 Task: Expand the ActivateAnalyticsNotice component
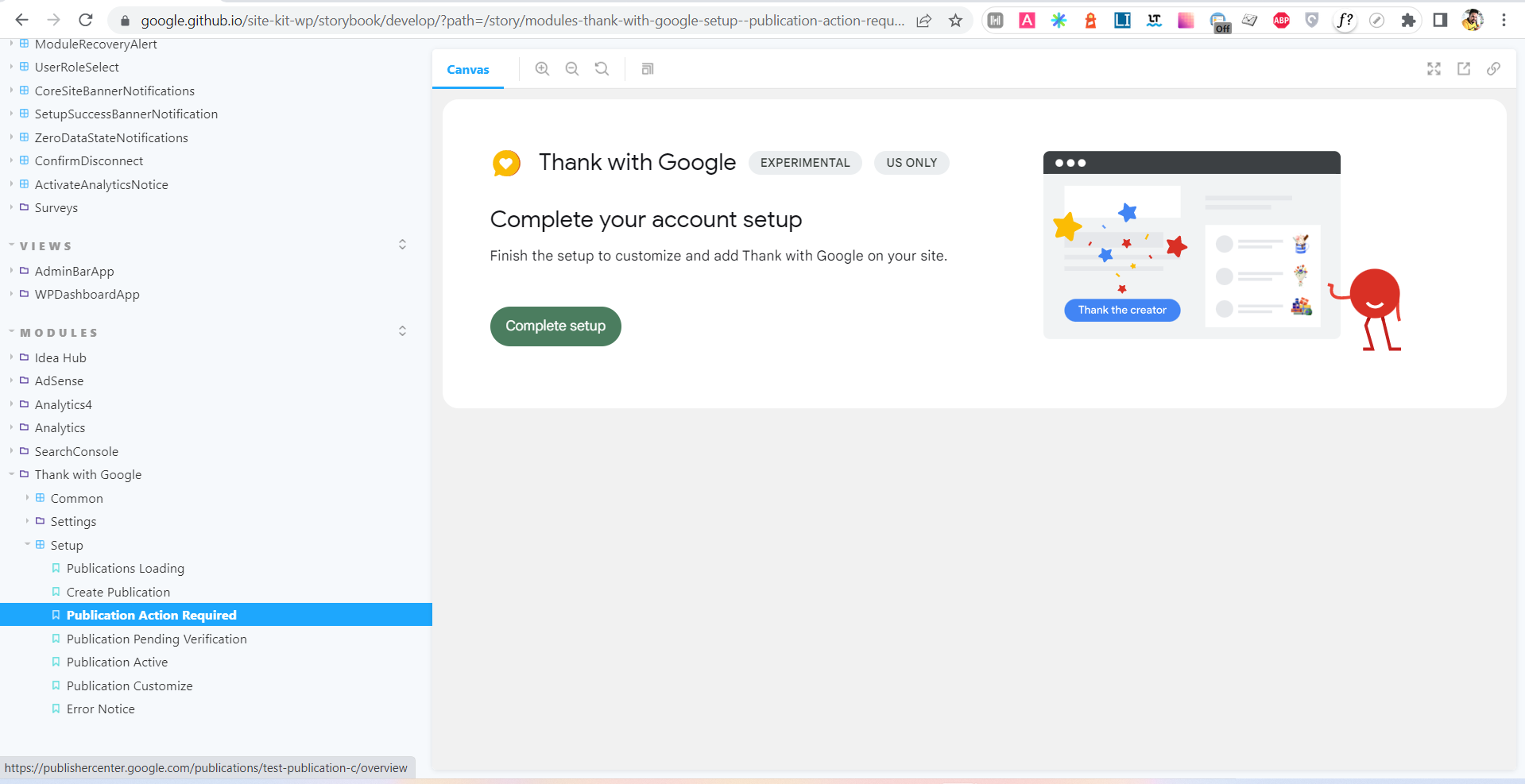(x=101, y=184)
